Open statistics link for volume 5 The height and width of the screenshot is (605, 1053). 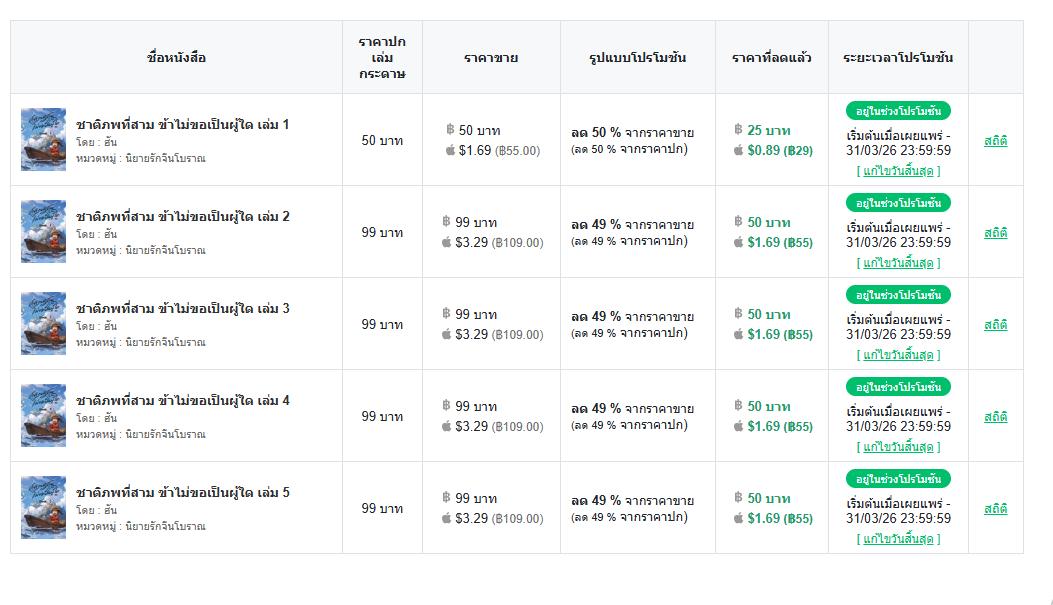click(995, 508)
